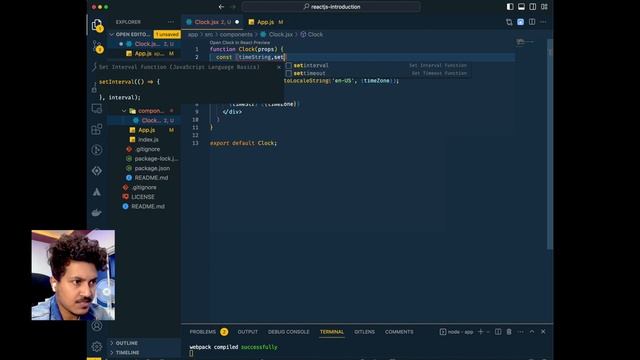Open the Explorer view in activity bar
The image size is (640, 360).
(x=97, y=25)
